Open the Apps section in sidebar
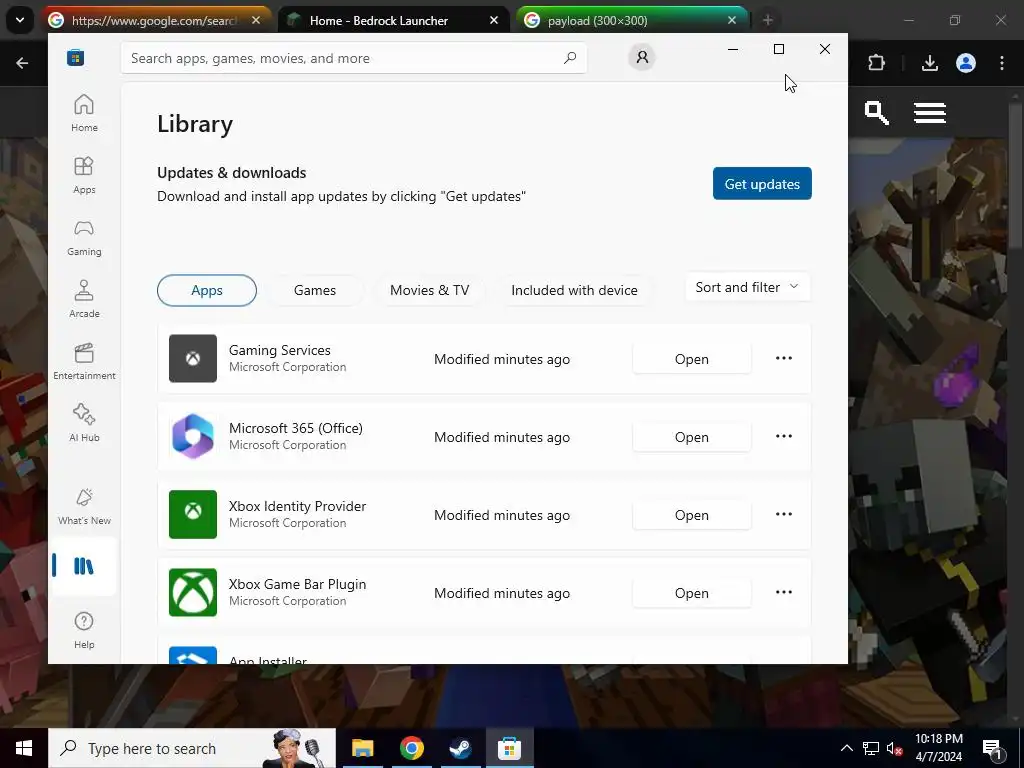 pyautogui.click(x=84, y=175)
